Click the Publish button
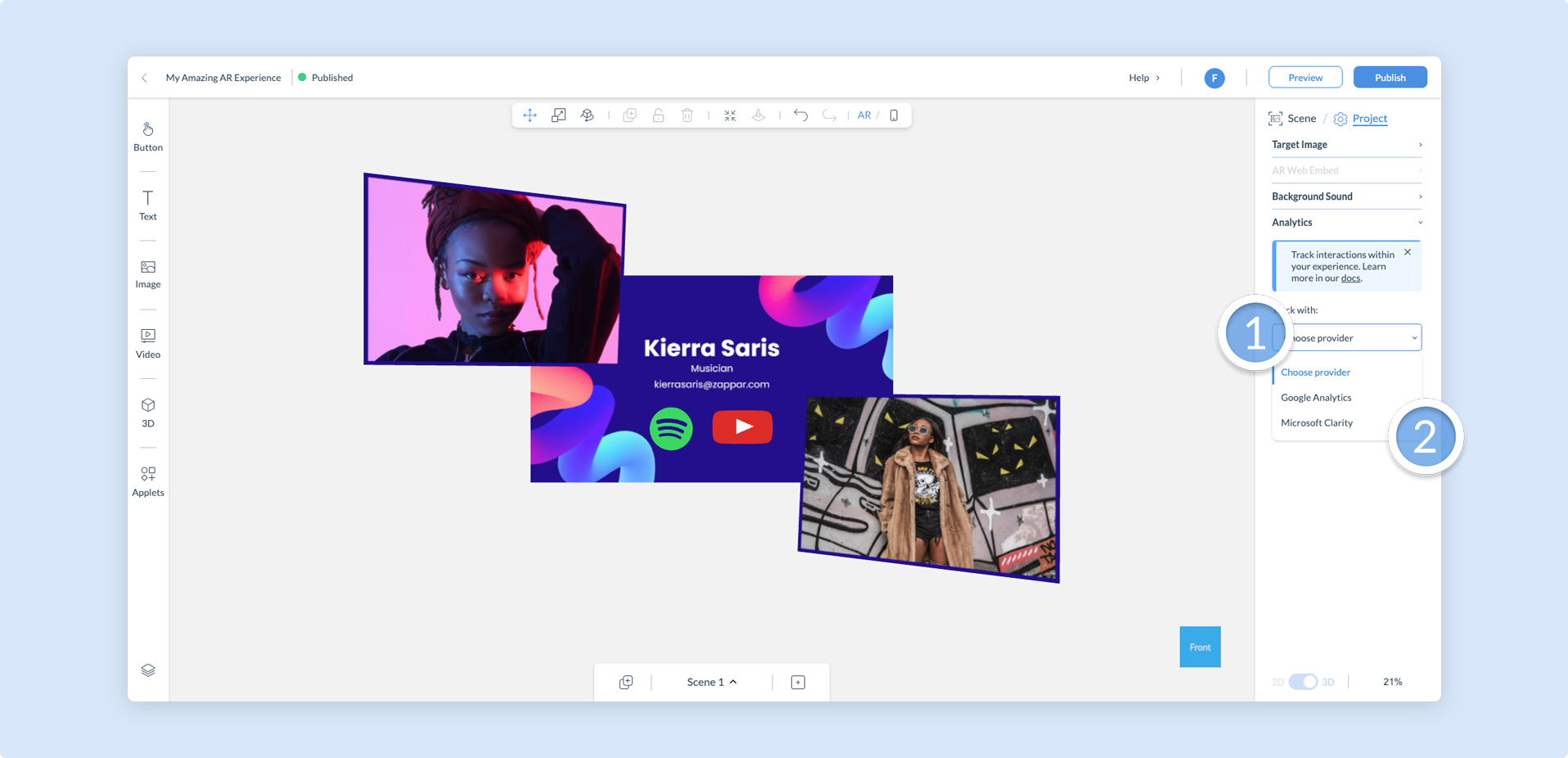The width and height of the screenshot is (1568, 758). pos(1390,78)
